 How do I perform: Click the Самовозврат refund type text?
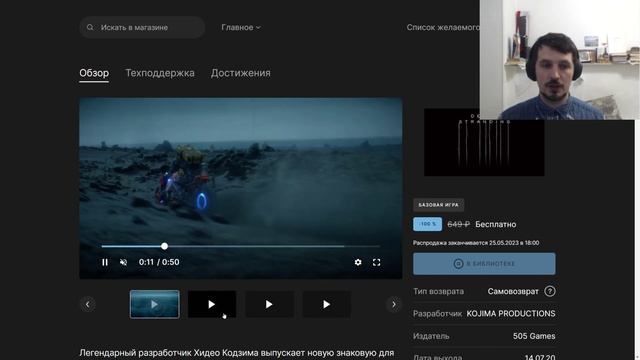tap(513, 291)
